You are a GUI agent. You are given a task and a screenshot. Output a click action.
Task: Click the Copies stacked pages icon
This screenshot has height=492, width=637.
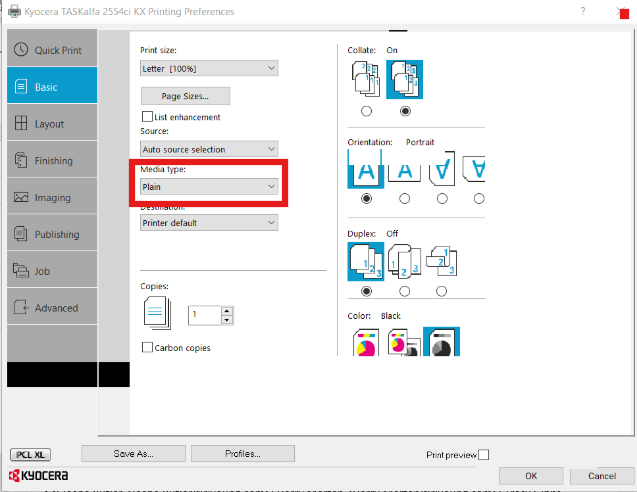158,312
